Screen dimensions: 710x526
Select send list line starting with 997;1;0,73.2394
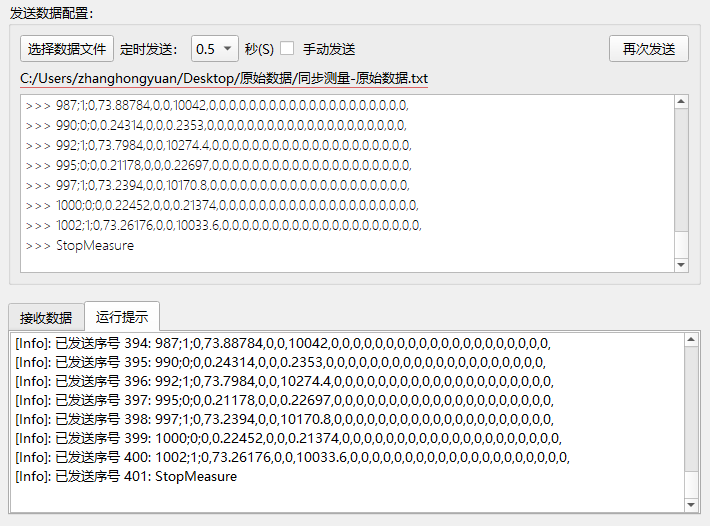click(218, 185)
